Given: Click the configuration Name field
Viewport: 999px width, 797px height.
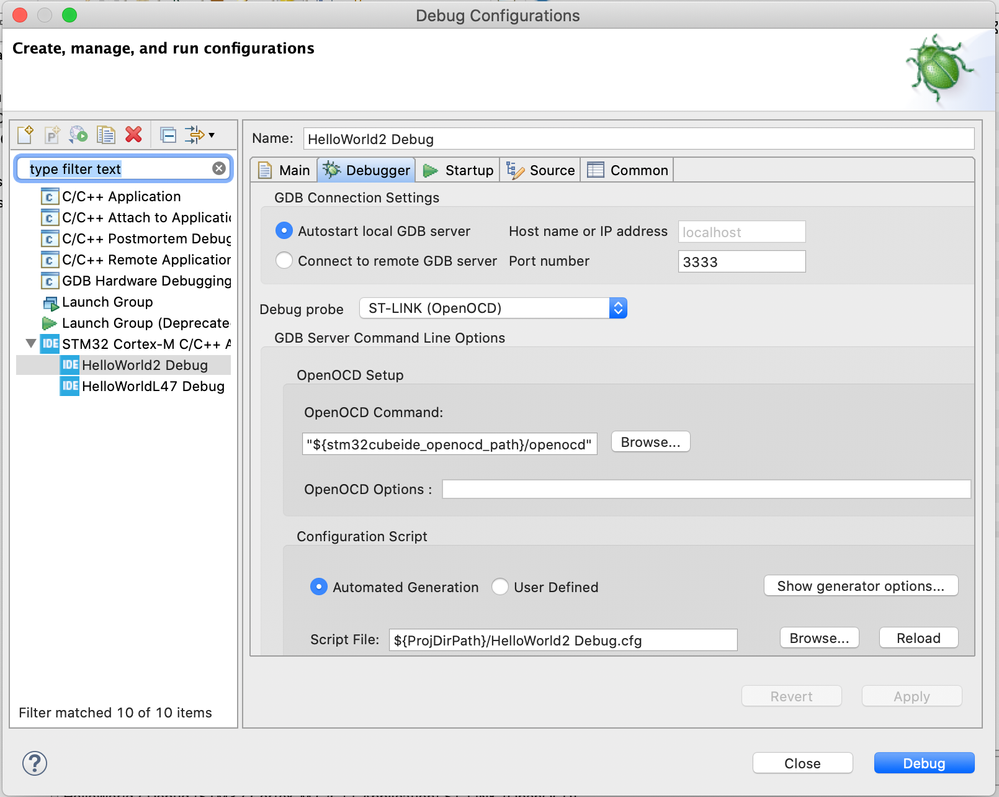Looking at the screenshot, I should [x=638, y=139].
